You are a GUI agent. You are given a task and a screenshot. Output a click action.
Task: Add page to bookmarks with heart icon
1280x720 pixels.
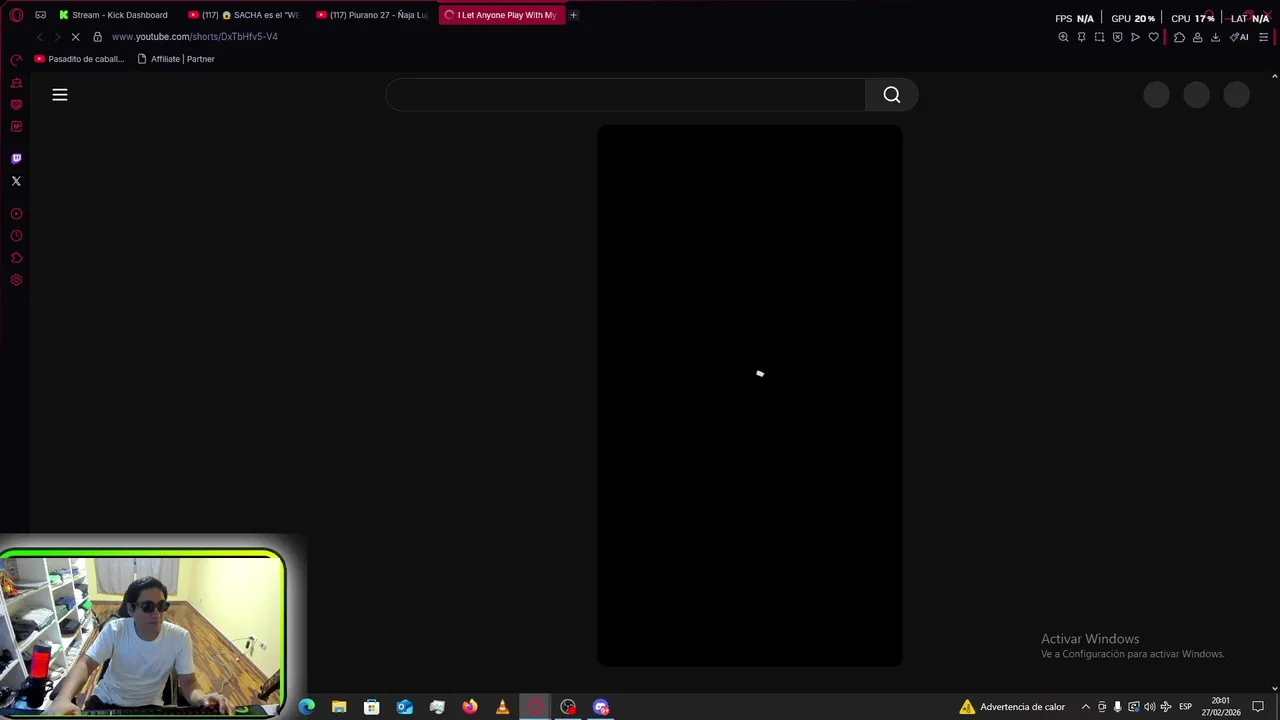pos(1153,37)
